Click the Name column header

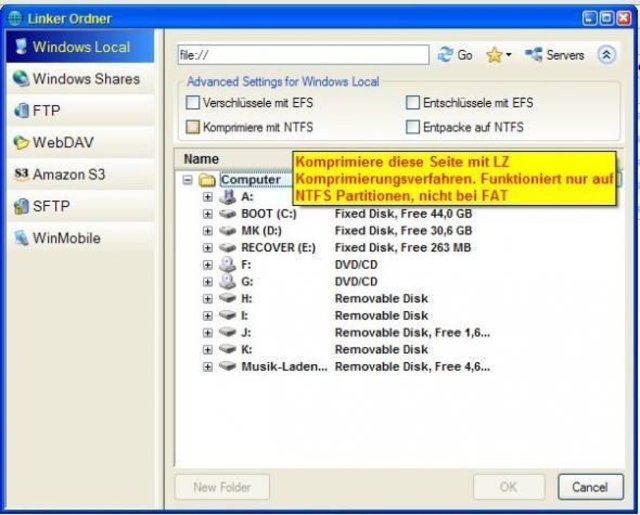201,159
